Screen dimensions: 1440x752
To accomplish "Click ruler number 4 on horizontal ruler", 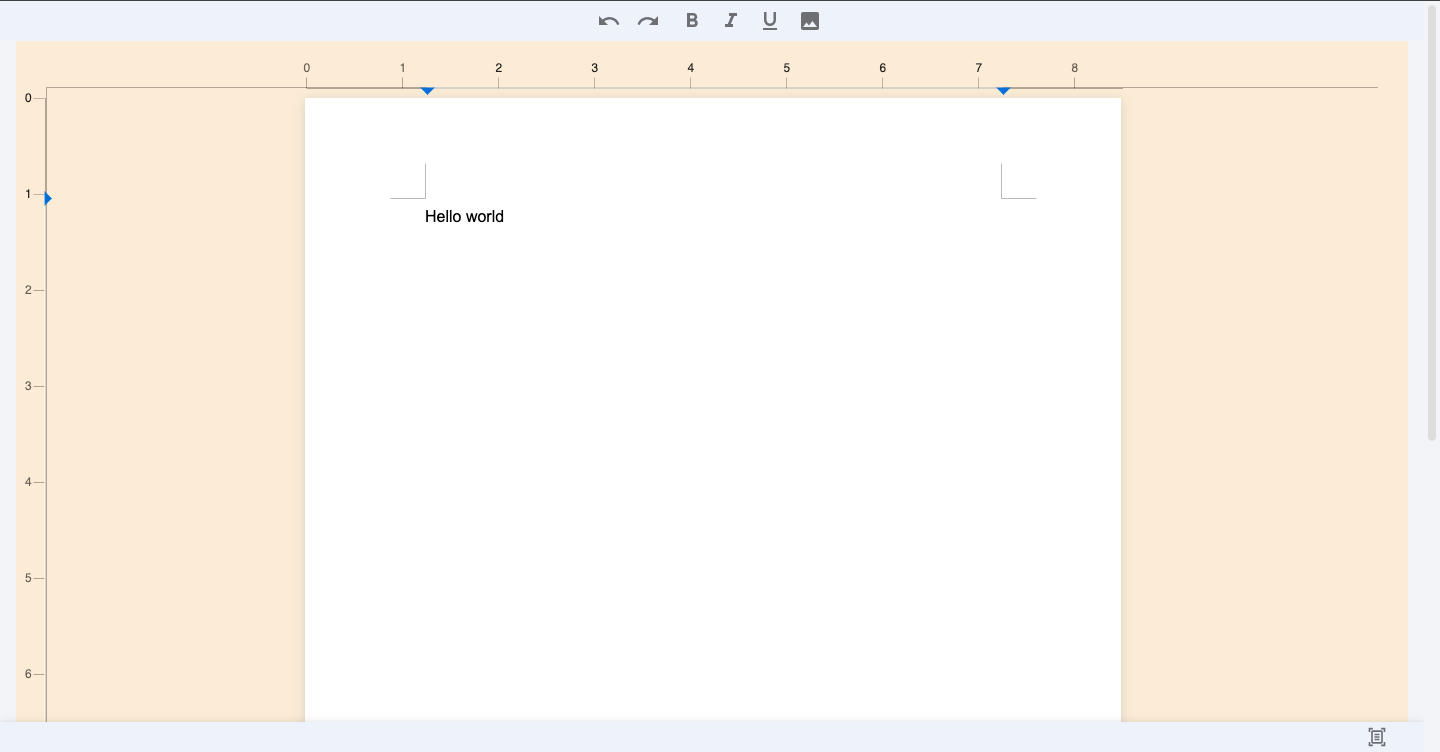I will coord(690,68).
